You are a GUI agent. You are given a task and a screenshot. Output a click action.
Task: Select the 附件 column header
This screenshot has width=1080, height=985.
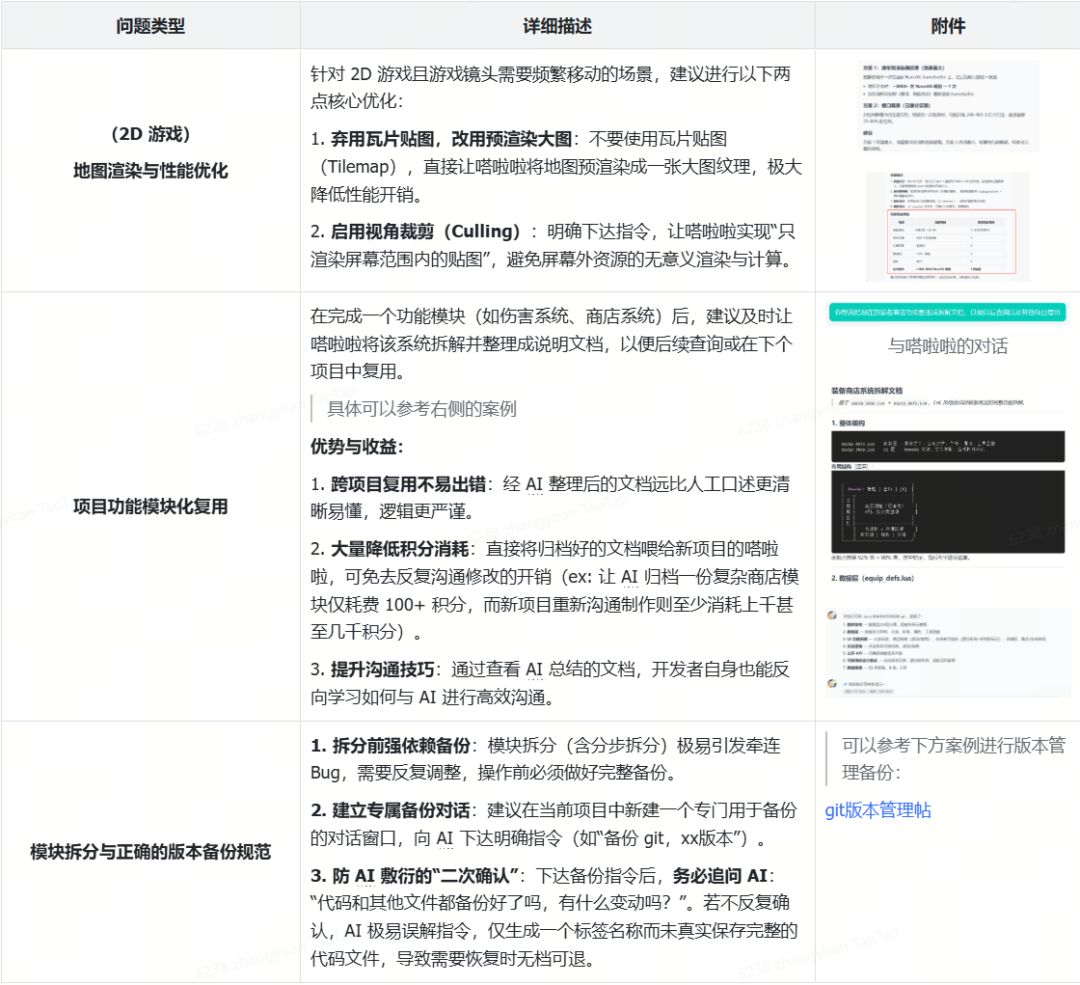click(947, 26)
